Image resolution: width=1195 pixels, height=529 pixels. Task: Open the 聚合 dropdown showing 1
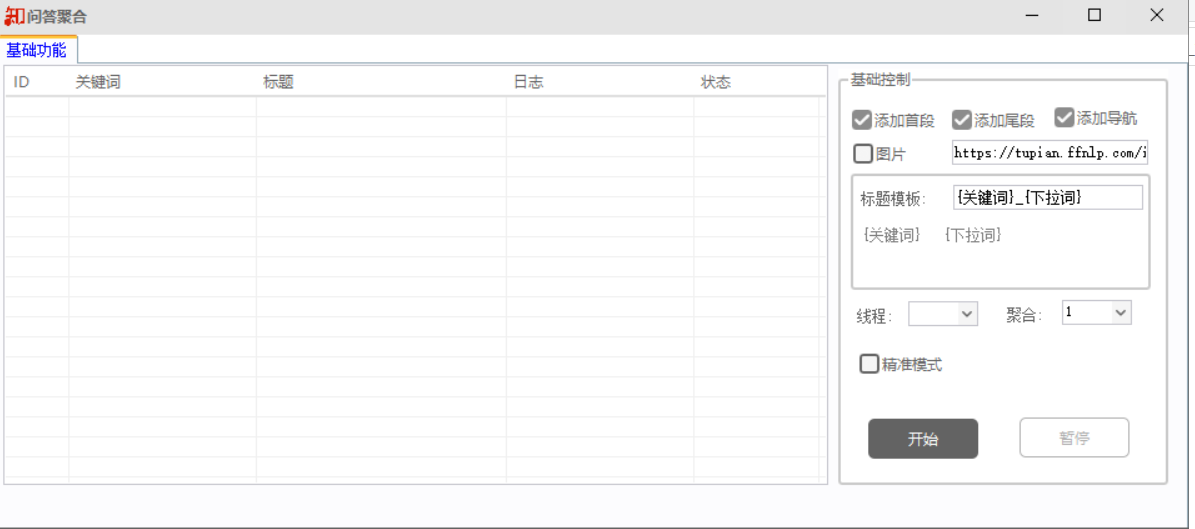coord(1097,313)
